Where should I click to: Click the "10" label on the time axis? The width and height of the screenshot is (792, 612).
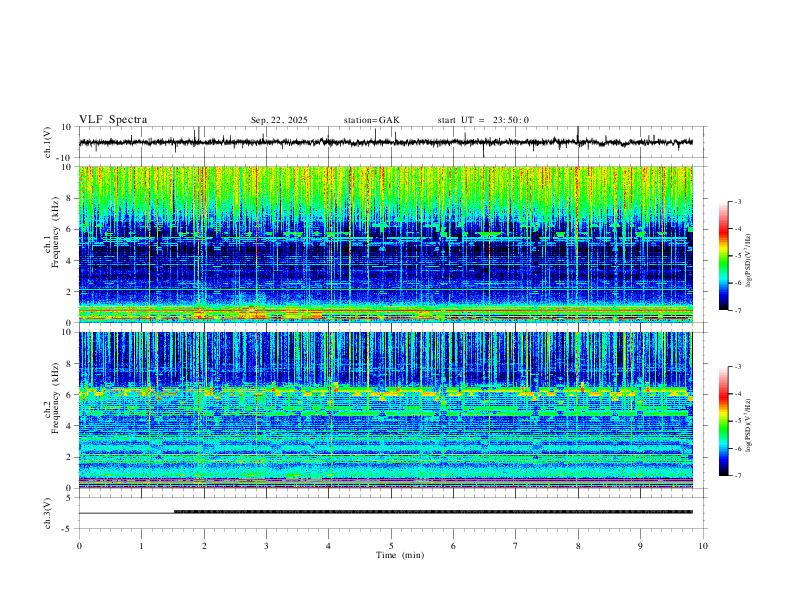[703, 546]
